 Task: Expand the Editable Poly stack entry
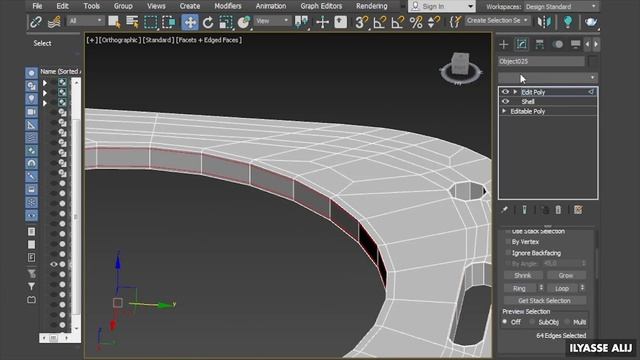(x=504, y=111)
